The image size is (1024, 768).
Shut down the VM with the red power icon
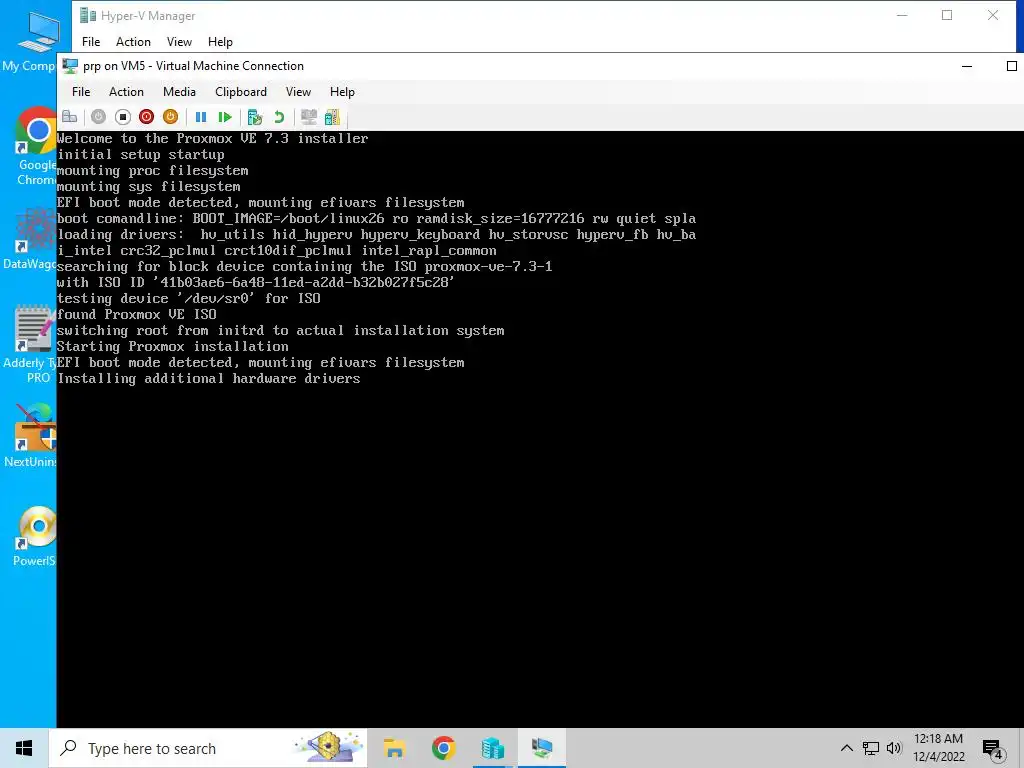point(146,117)
